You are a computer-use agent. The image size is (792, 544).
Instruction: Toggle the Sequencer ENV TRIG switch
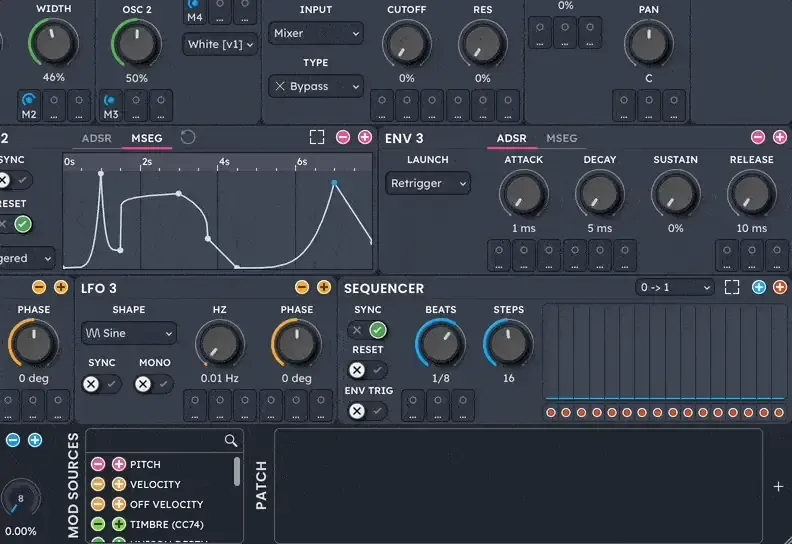368,411
